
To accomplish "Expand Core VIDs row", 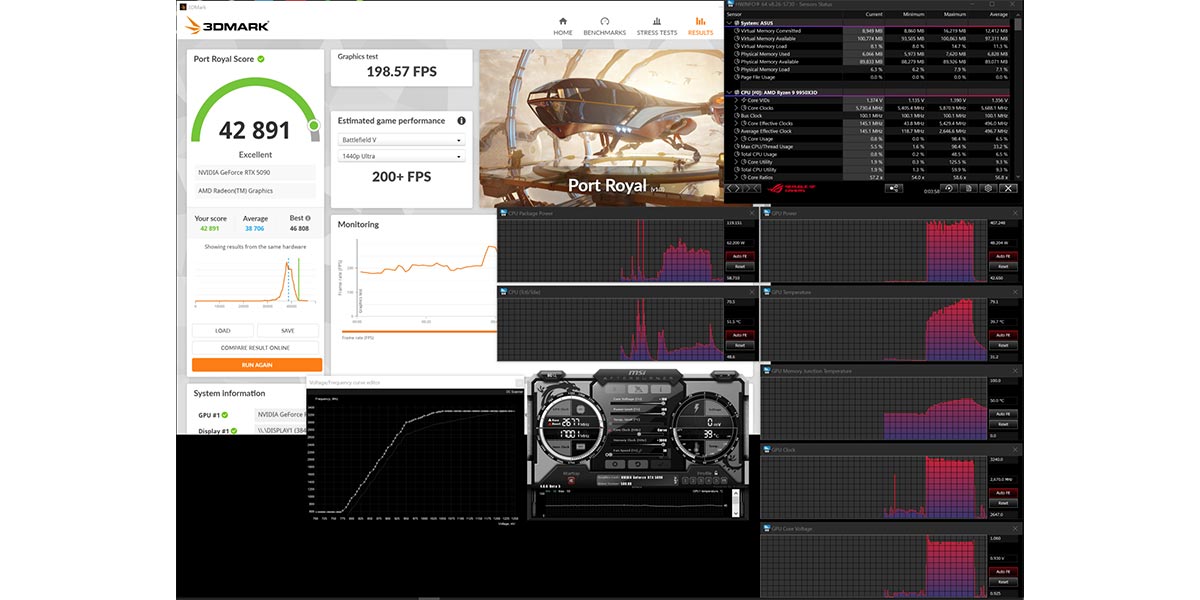I will tap(736, 101).
